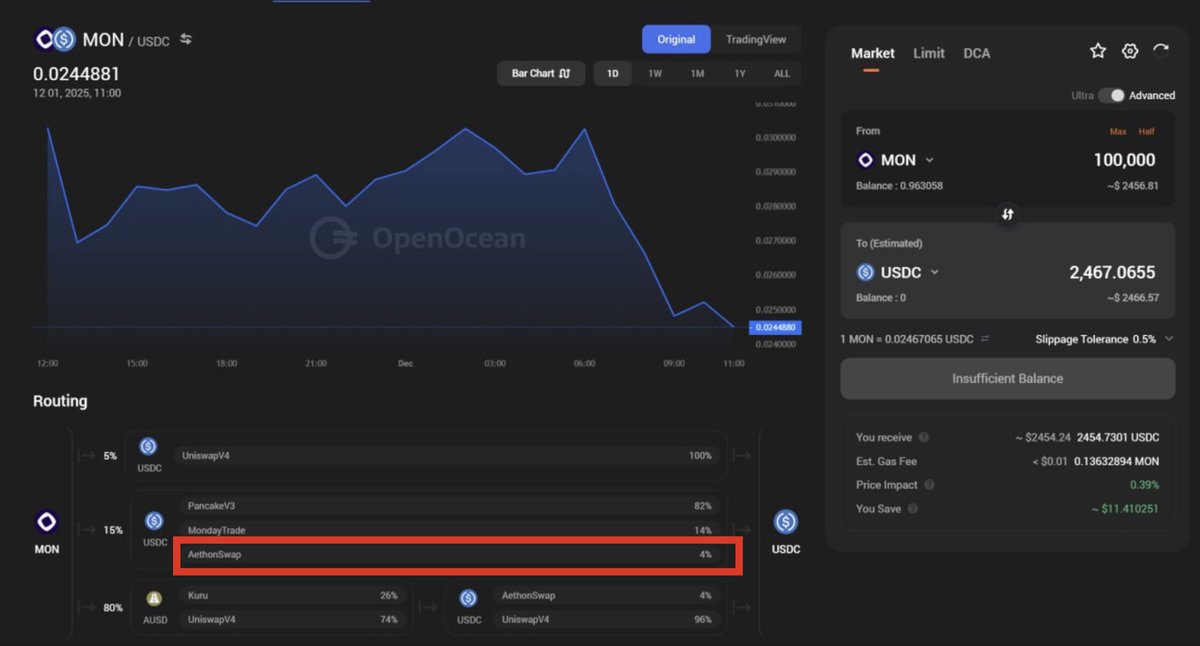Swap the MON/USDC pair direction icon
Image resolution: width=1200 pixels, height=646 pixels.
pos(185,39)
